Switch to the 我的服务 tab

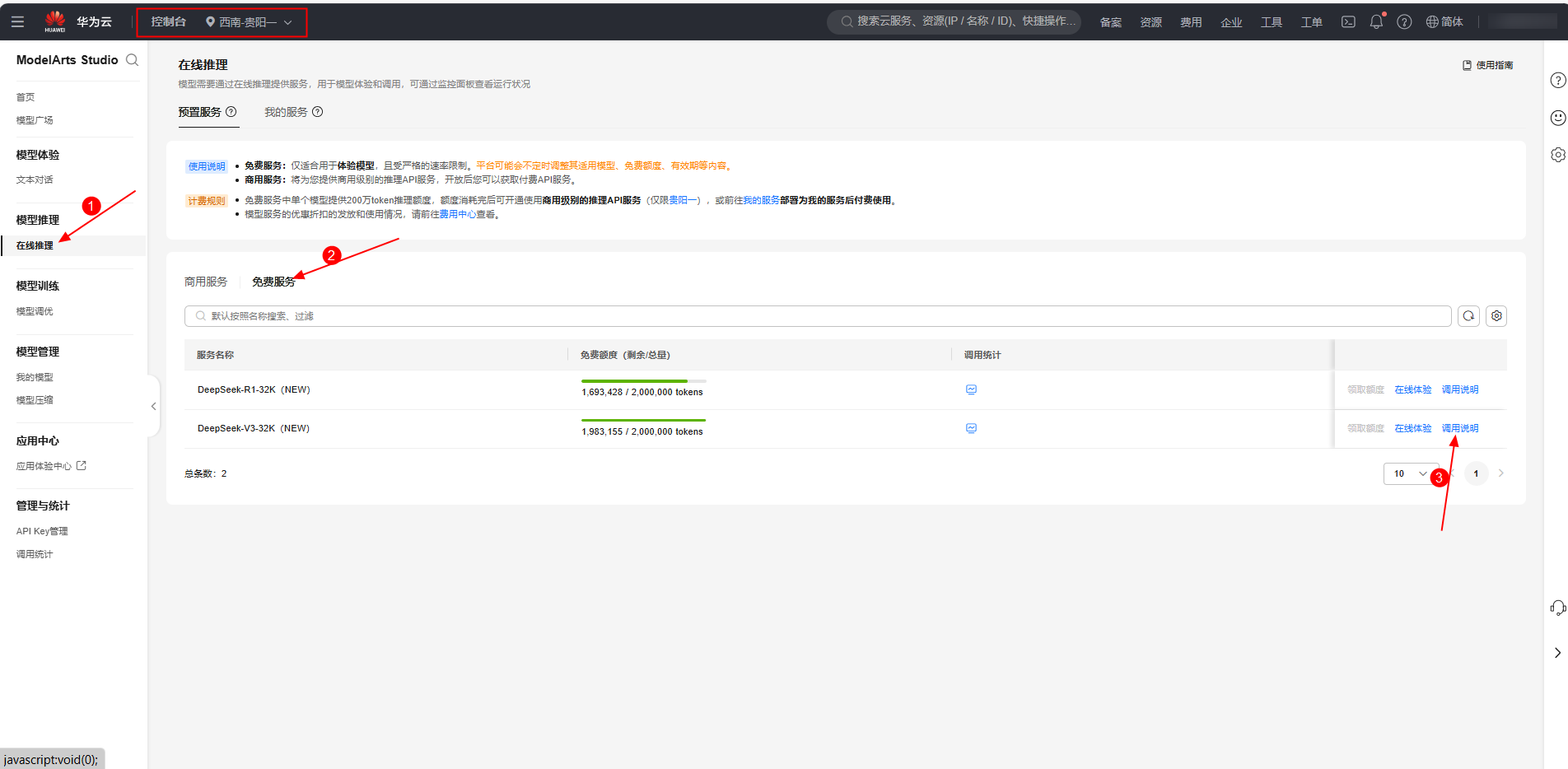pos(286,112)
